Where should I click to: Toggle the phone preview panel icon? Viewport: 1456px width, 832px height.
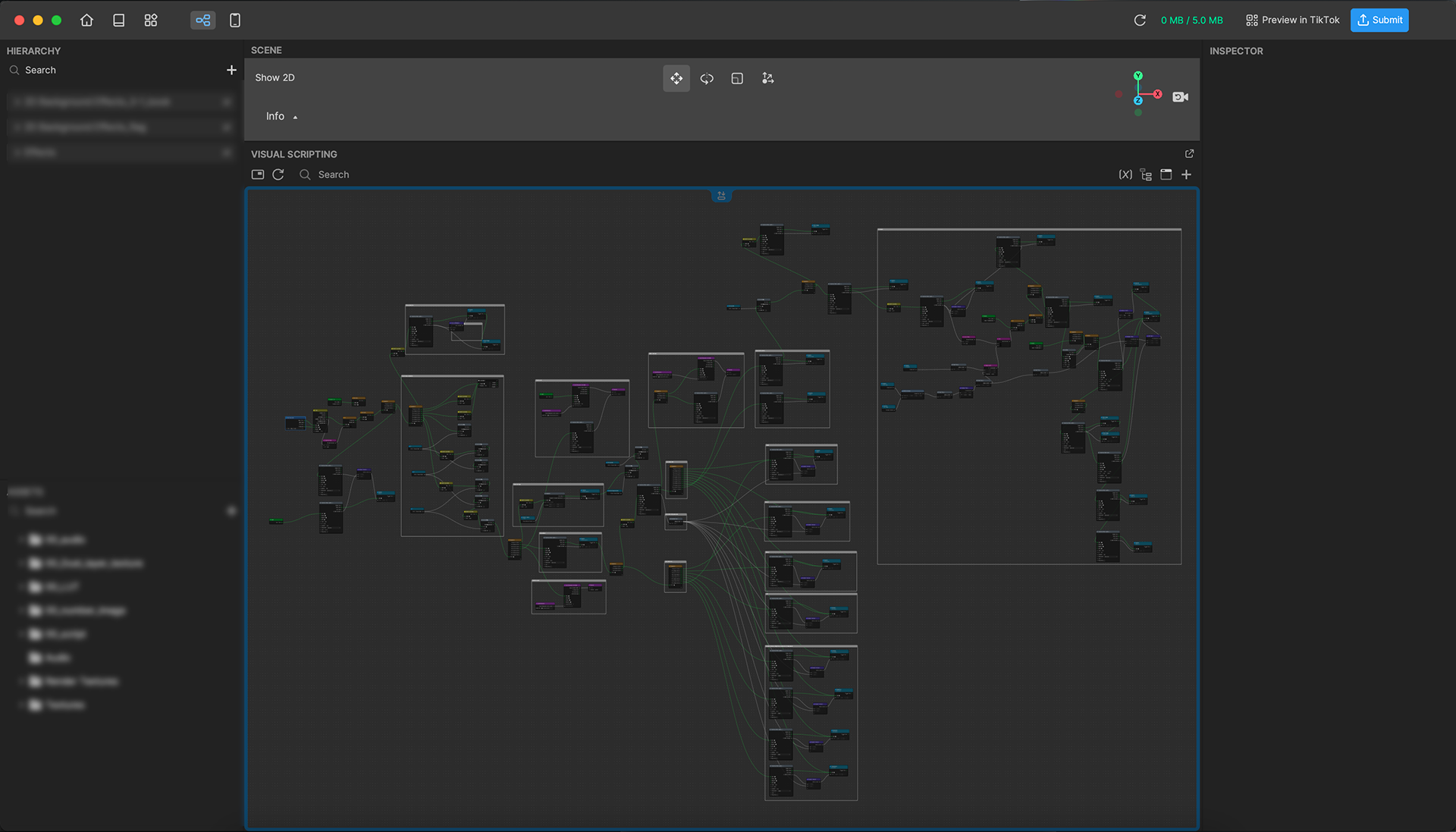[235, 20]
